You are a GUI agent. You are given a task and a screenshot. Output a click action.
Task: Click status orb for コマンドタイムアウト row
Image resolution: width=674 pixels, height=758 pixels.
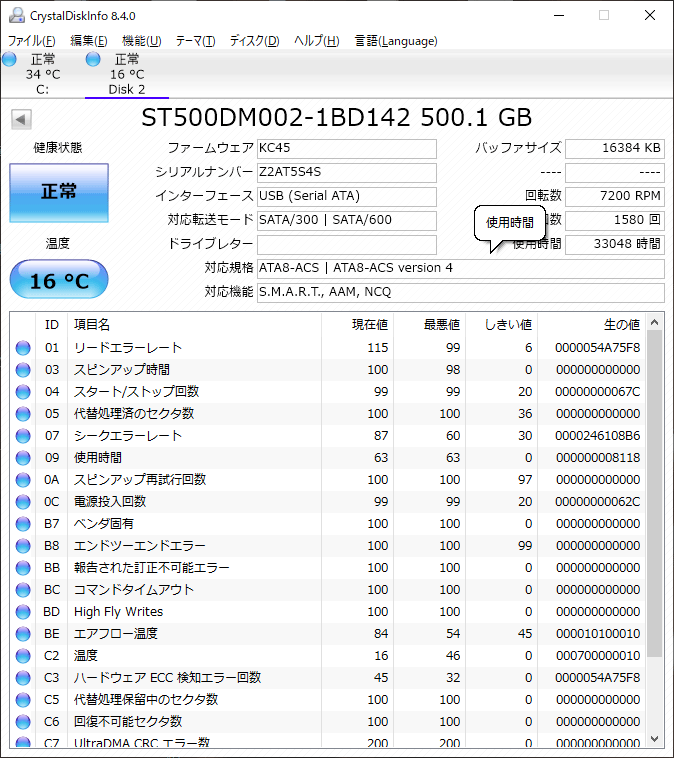[x=23, y=590]
